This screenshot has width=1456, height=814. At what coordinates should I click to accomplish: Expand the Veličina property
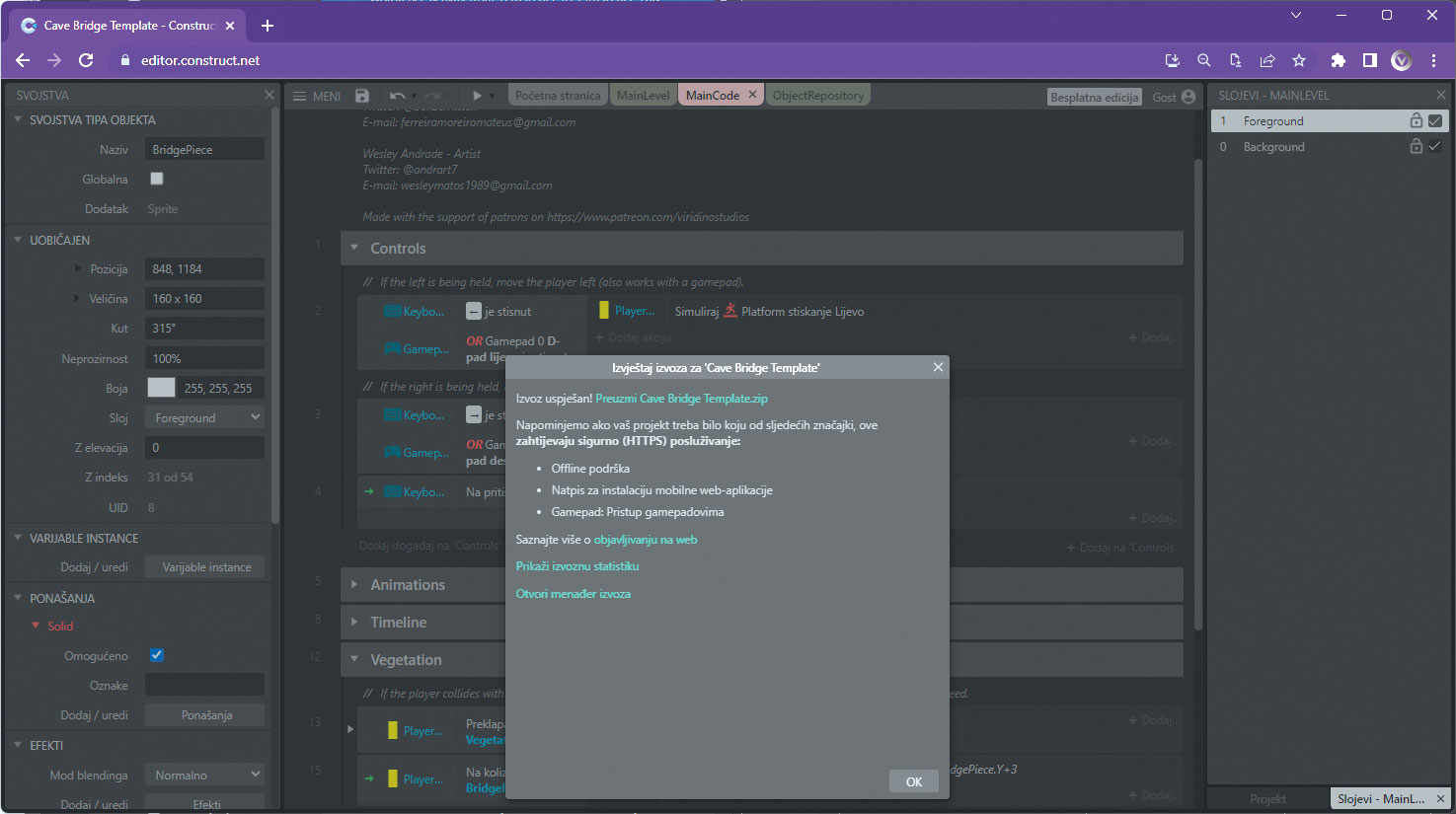pyautogui.click(x=78, y=298)
